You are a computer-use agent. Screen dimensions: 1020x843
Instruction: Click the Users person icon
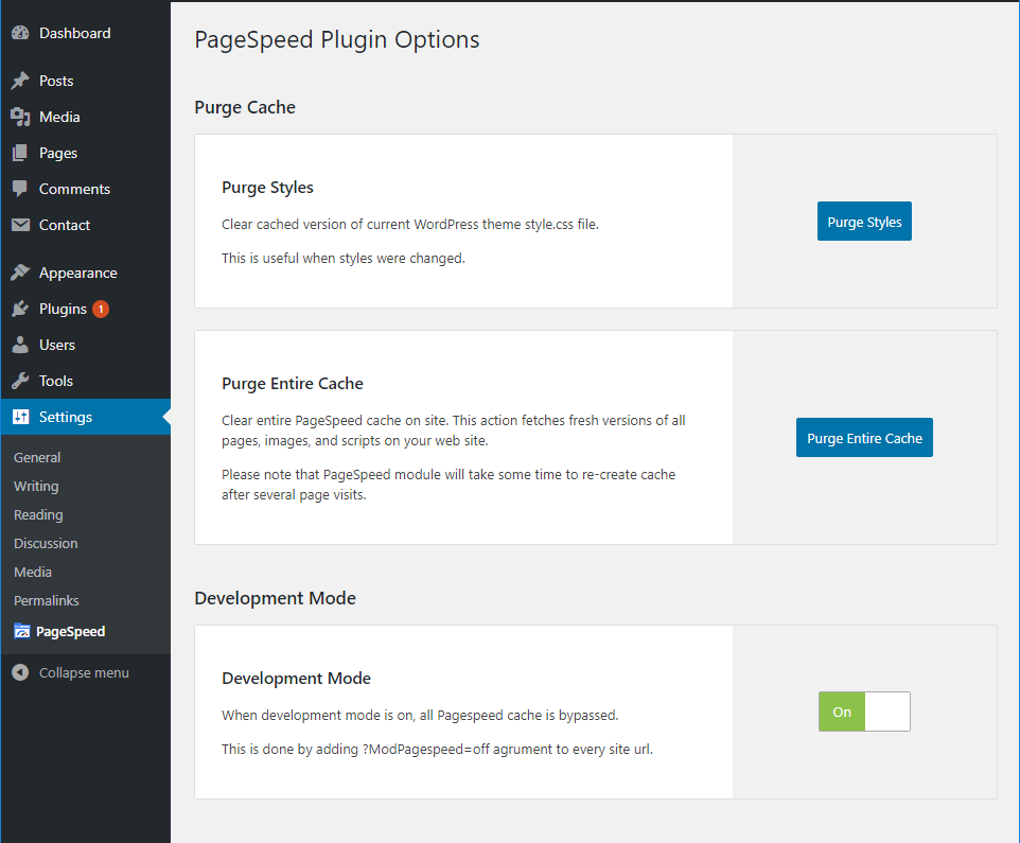pos(20,344)
